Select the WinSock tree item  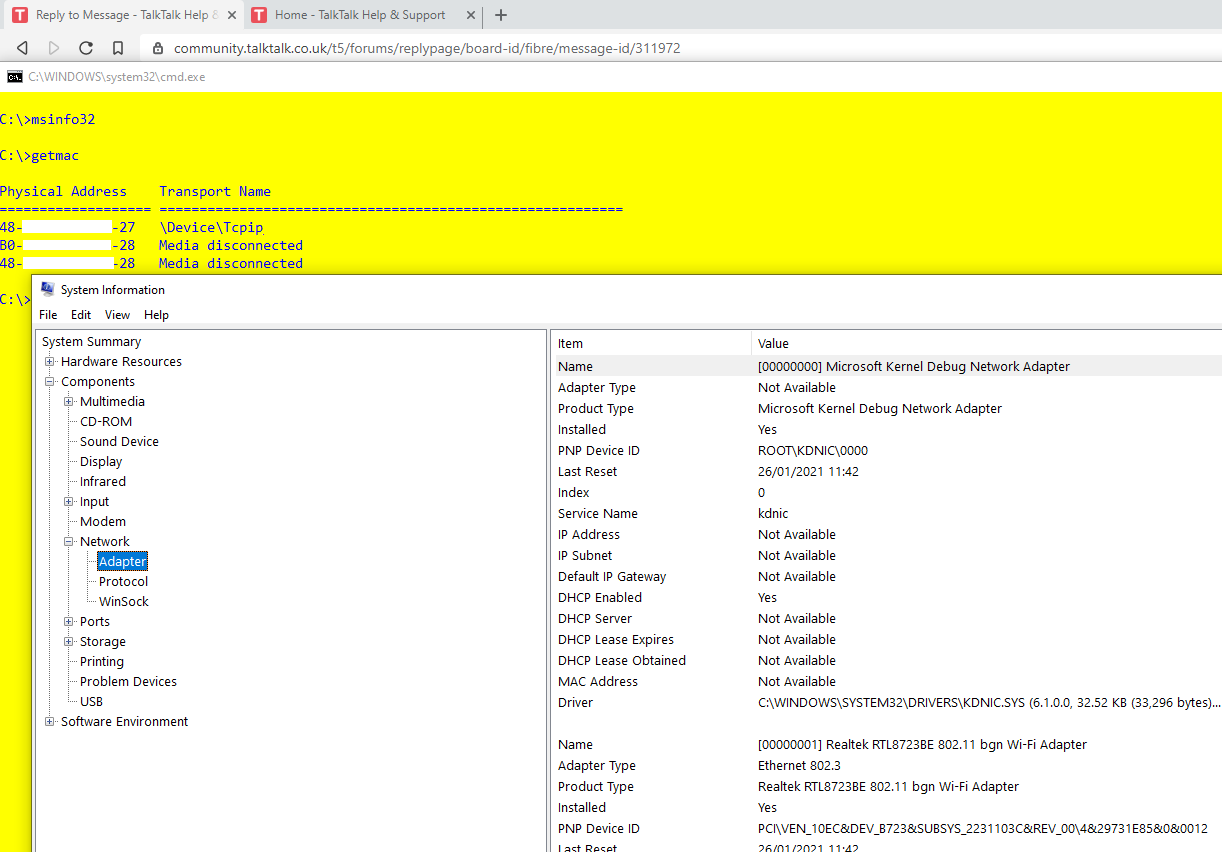[124, 602]
